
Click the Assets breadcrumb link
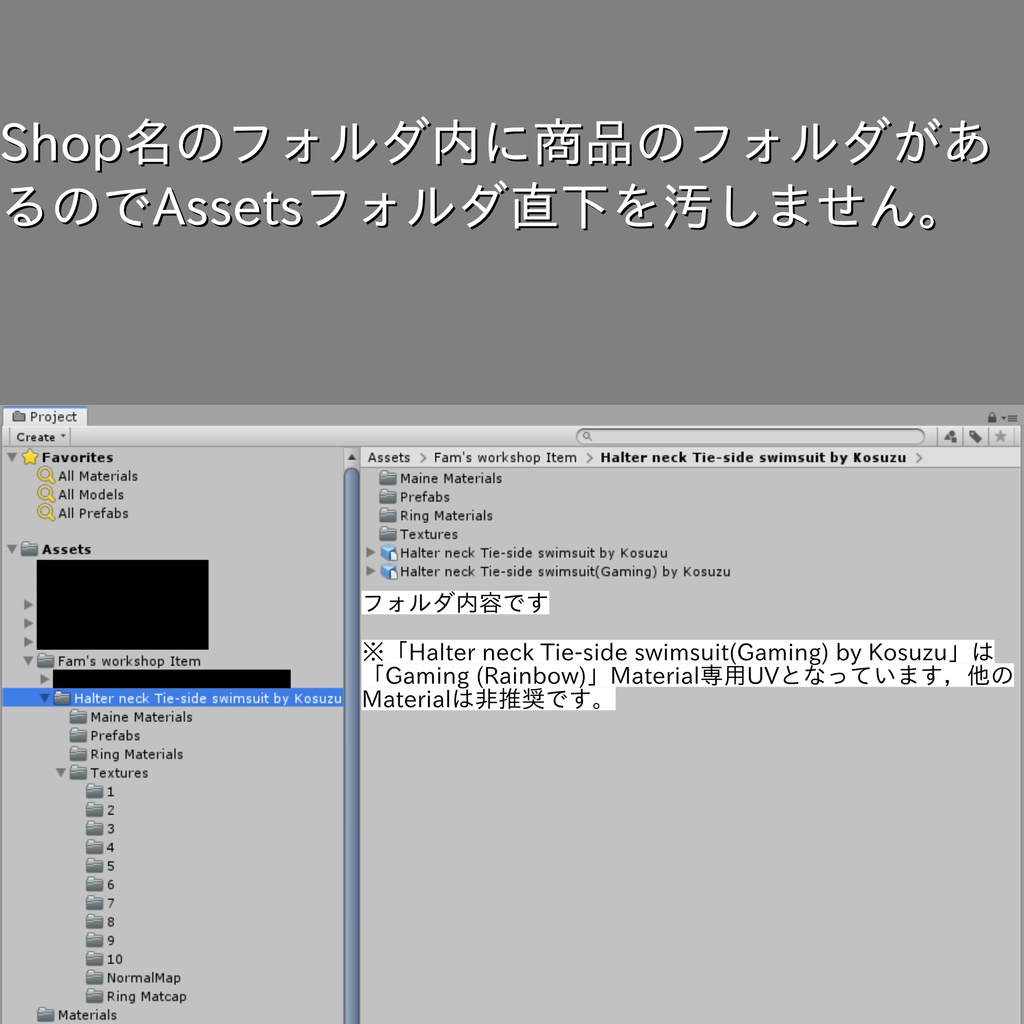pos(388,457)
